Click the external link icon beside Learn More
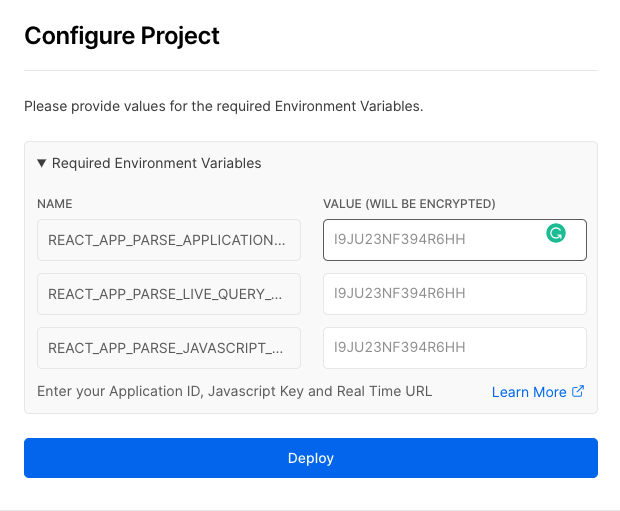 (x=578, y=391)
